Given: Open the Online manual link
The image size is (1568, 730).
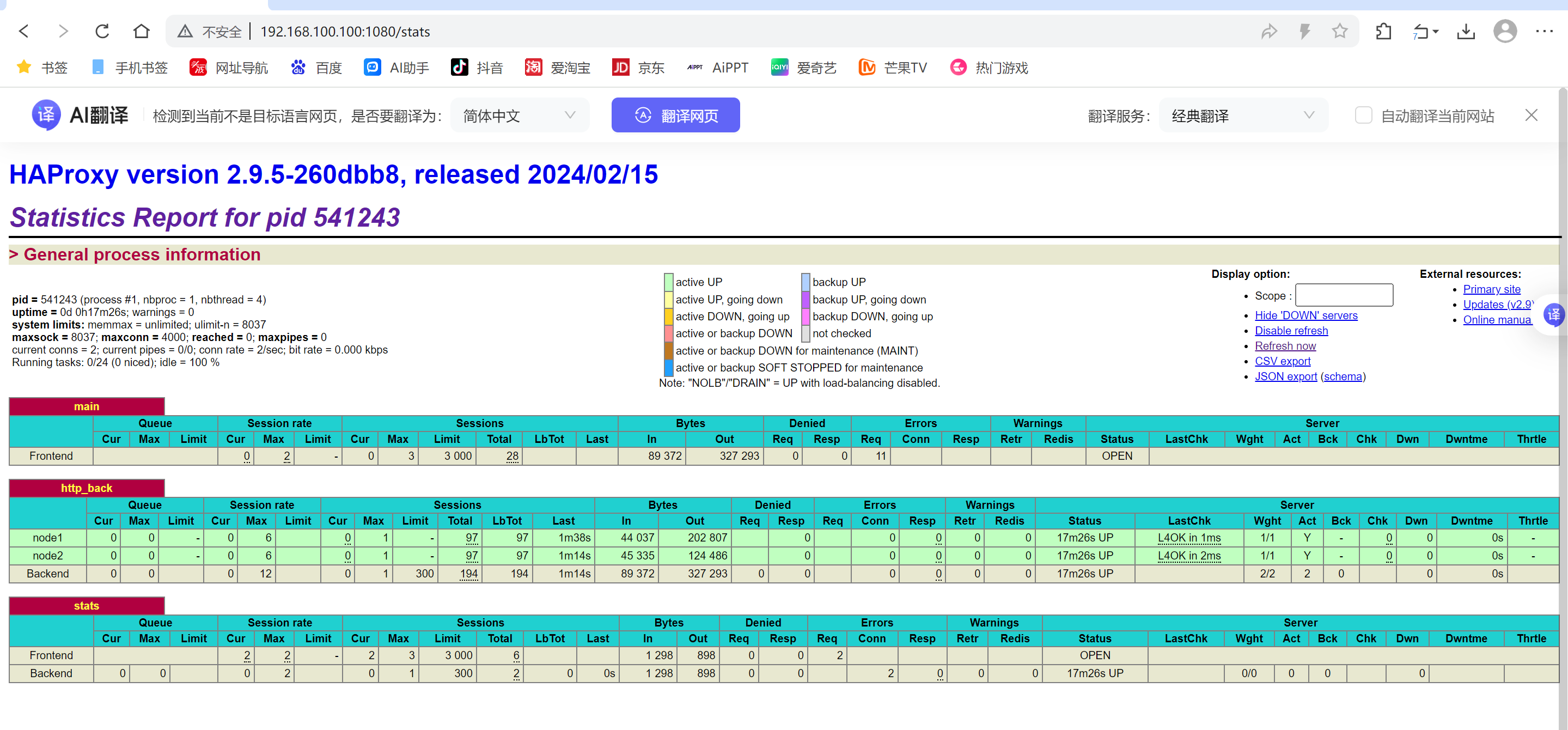Looking at the screenshot, I should point(1497,320).
